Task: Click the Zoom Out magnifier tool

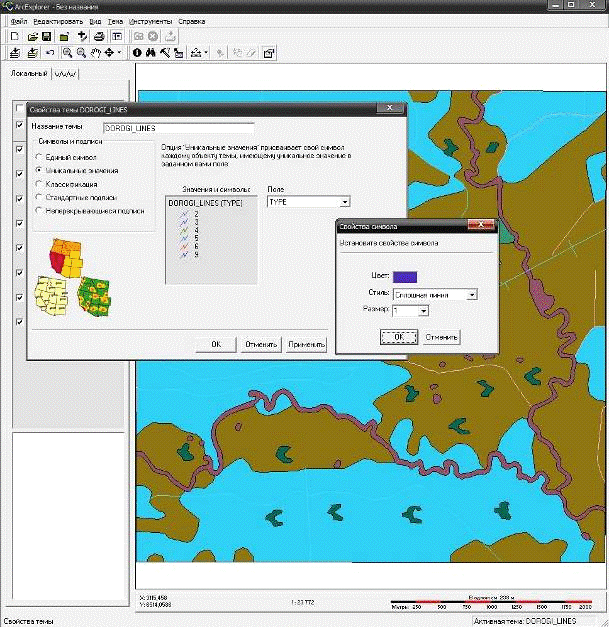Action: pyautogui.click(x=80, y=52)
